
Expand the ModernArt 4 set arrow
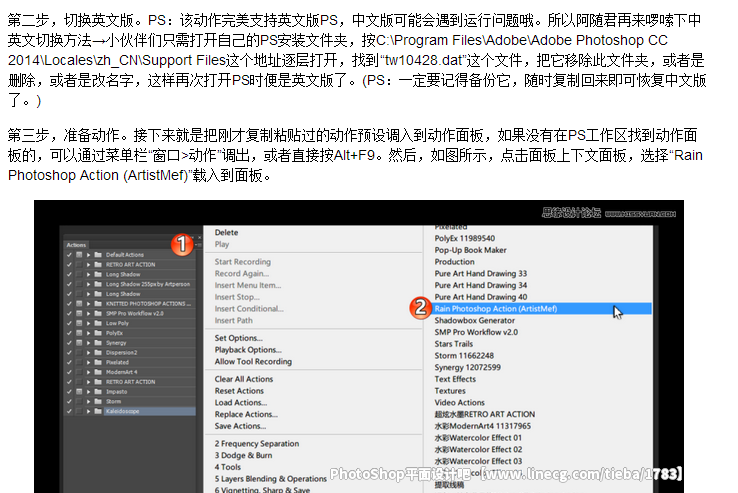[x=88, y=372]
